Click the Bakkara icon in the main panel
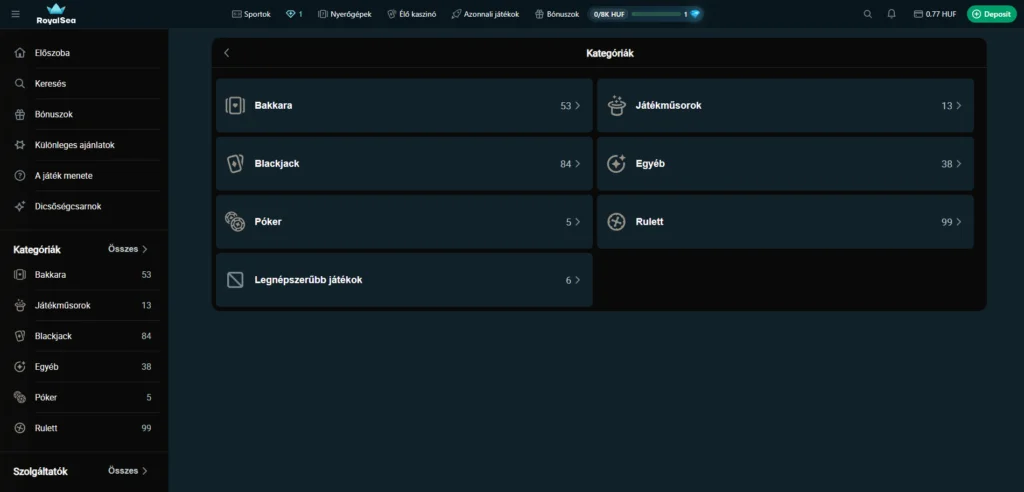1024x492 pixels. (235, 106)
